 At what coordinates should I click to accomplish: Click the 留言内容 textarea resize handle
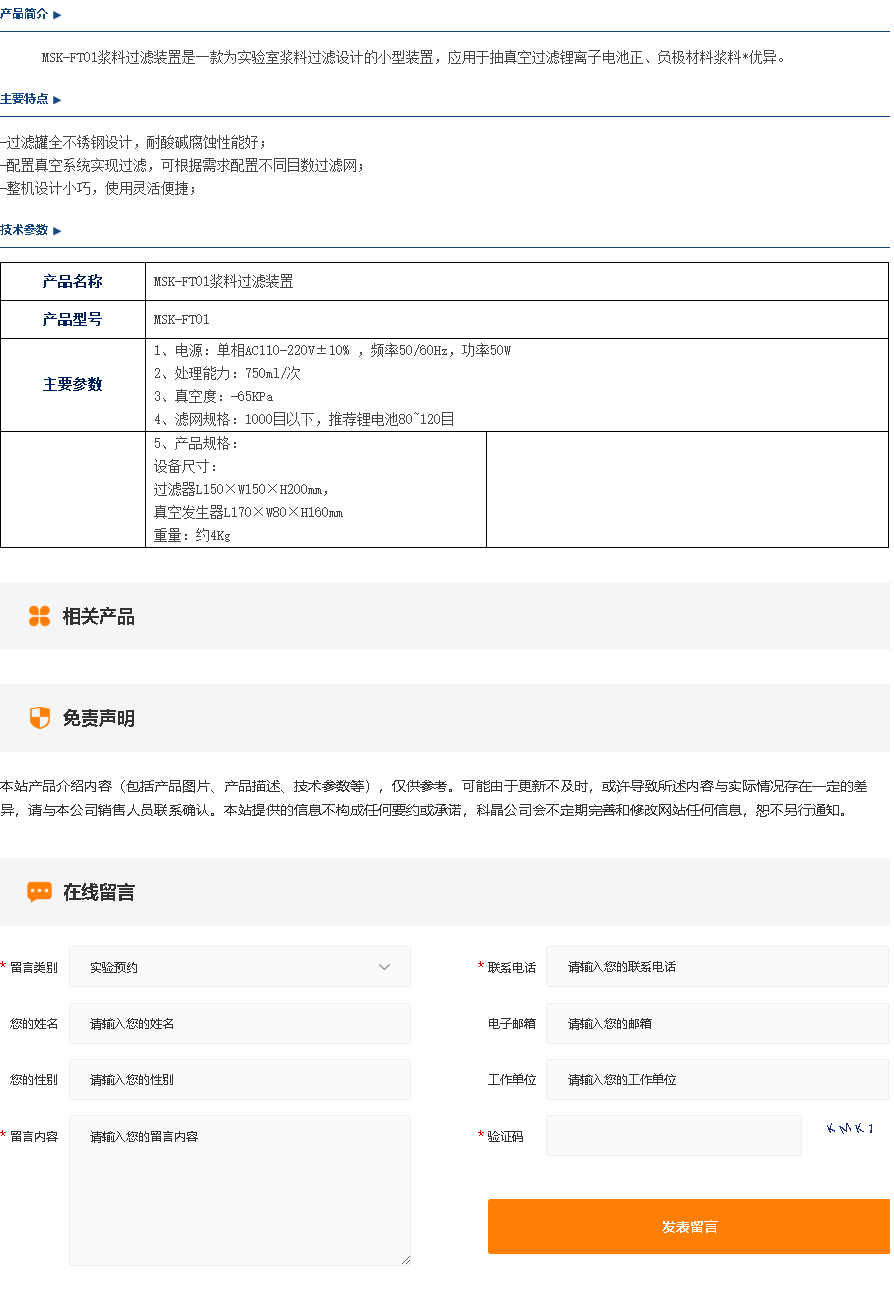click(405, 1260)
